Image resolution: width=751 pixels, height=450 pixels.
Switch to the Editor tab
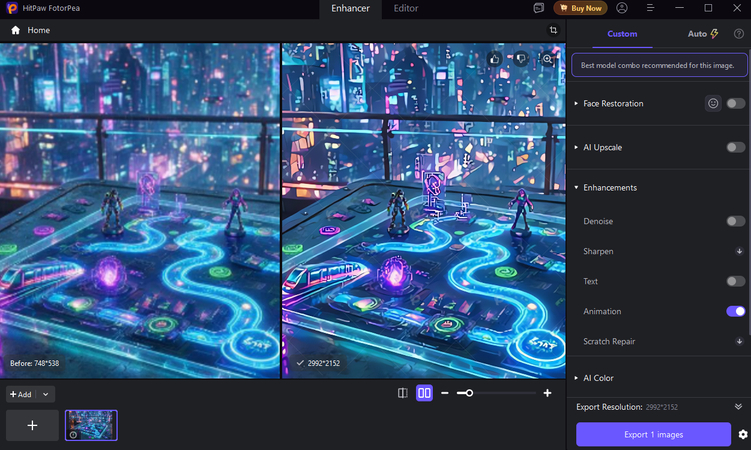pyautogui.click(x=406, y=8)
